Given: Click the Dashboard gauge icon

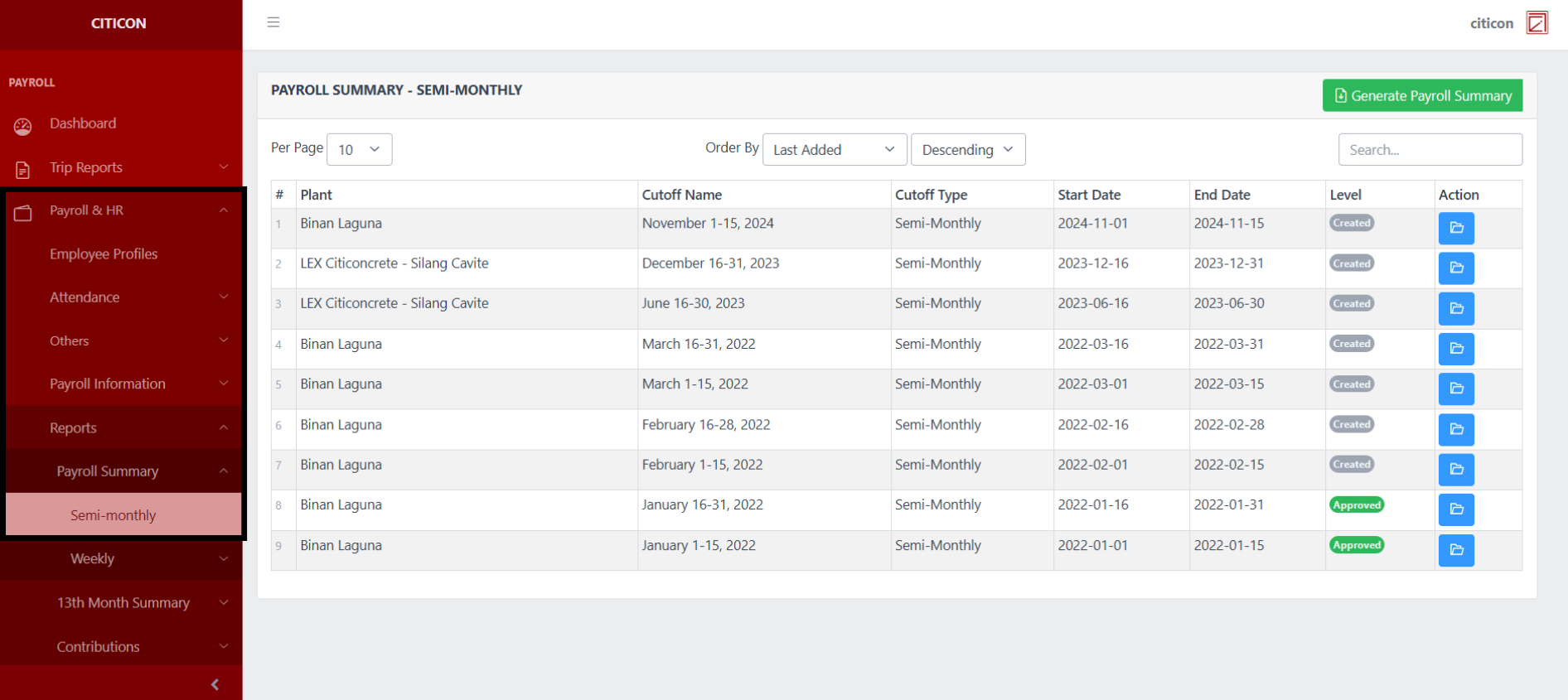Looking at the screenshot, I should click(x=22, y=125).
